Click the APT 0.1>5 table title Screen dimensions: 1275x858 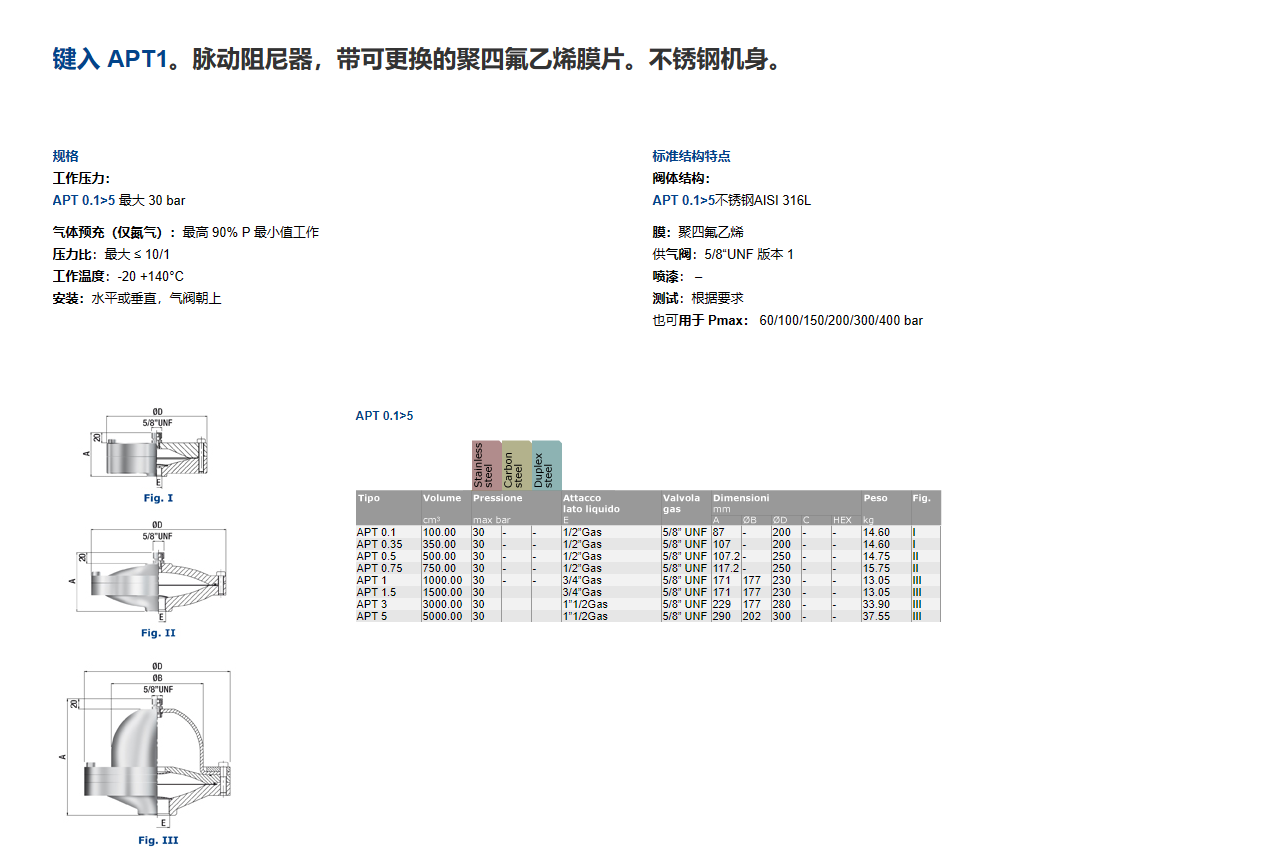(384, 416)
